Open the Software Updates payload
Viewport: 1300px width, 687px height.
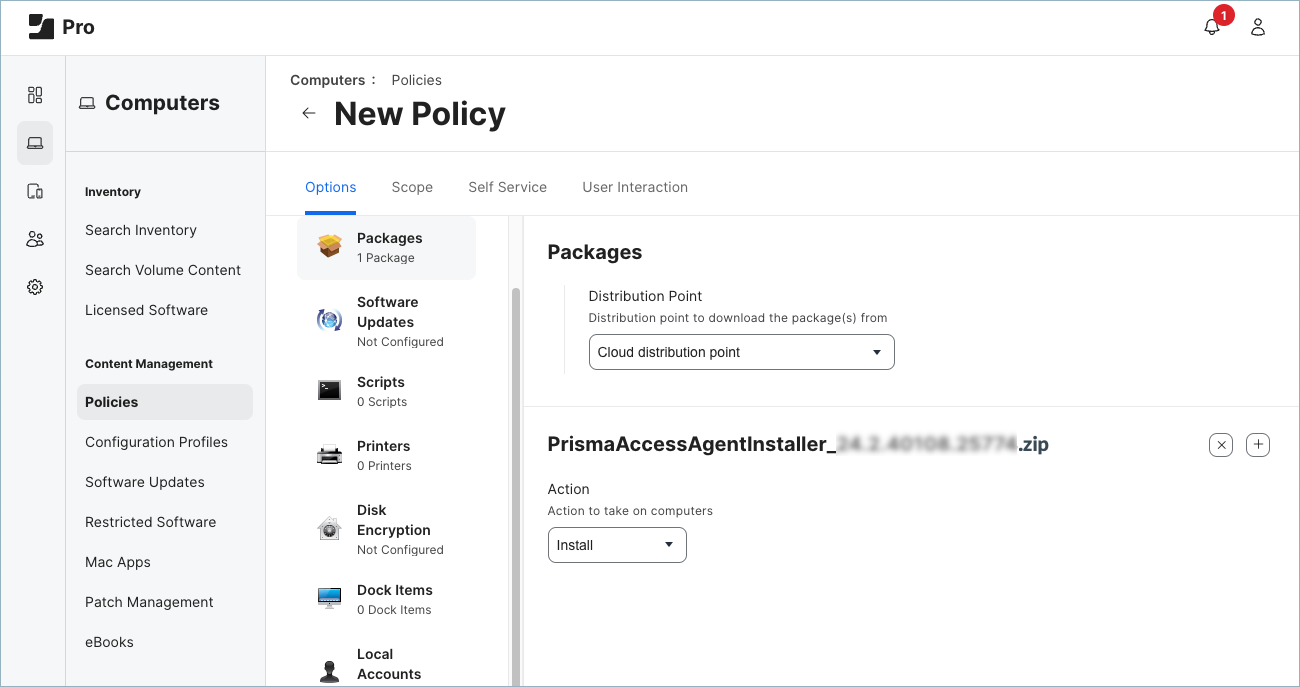click(330, 320)
